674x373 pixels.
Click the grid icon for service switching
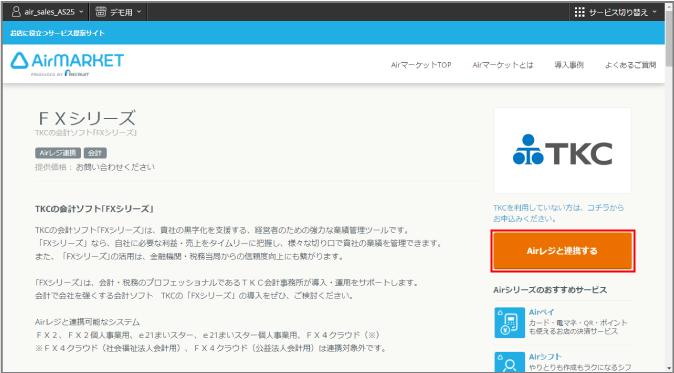(x=579, y=12)
